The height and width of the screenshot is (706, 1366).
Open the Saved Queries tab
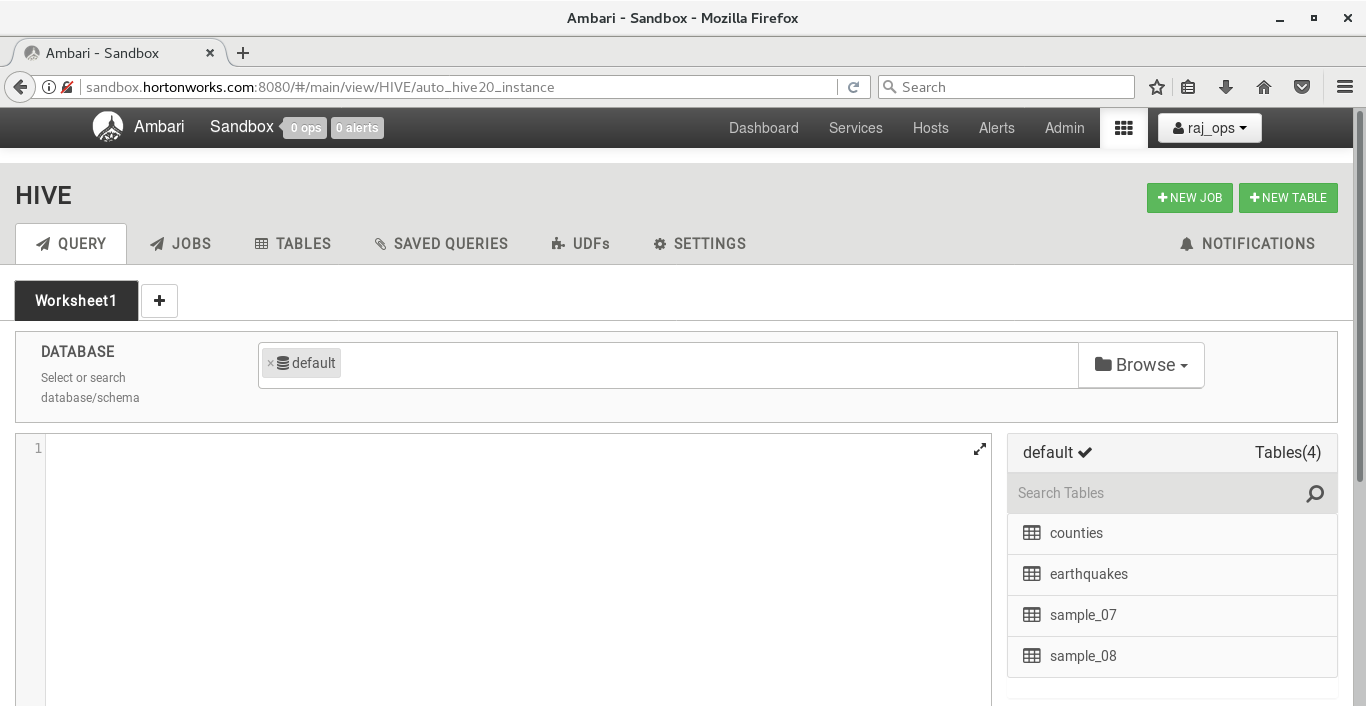[441, 244]
